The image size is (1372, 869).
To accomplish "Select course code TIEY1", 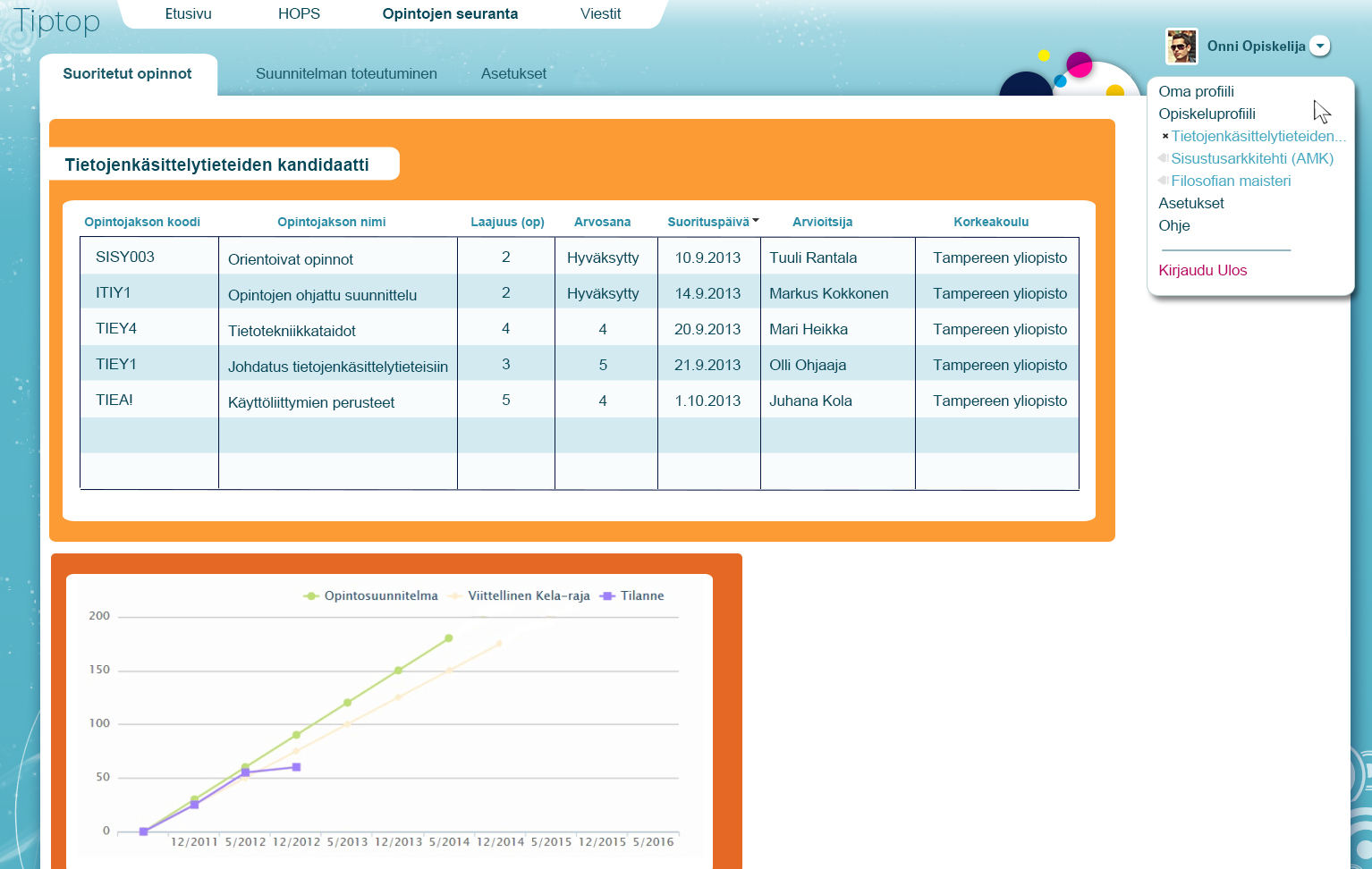I will point(116,364).
